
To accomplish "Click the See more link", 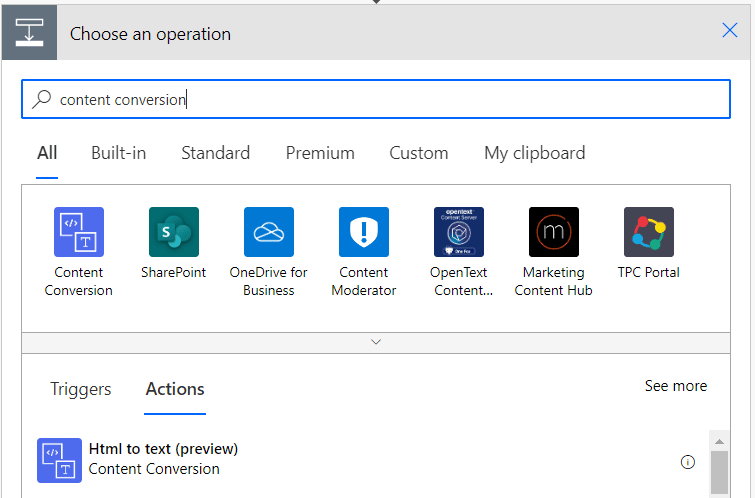I will (x=676, y=386).
